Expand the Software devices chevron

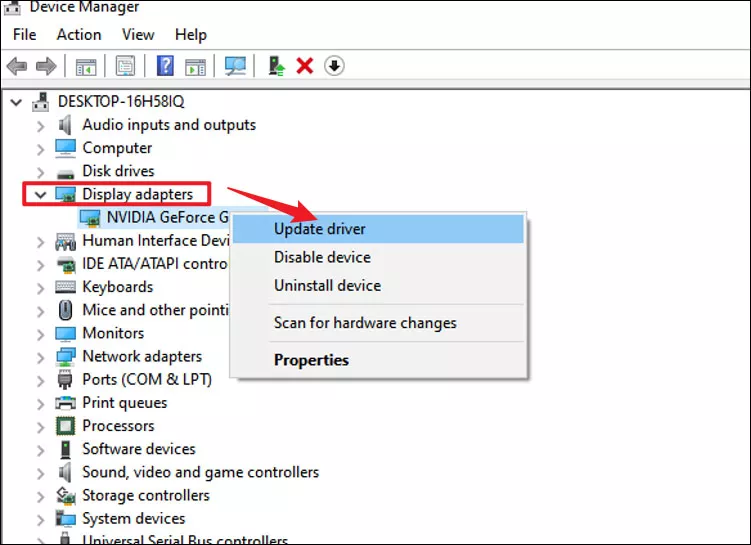[41, 450]
